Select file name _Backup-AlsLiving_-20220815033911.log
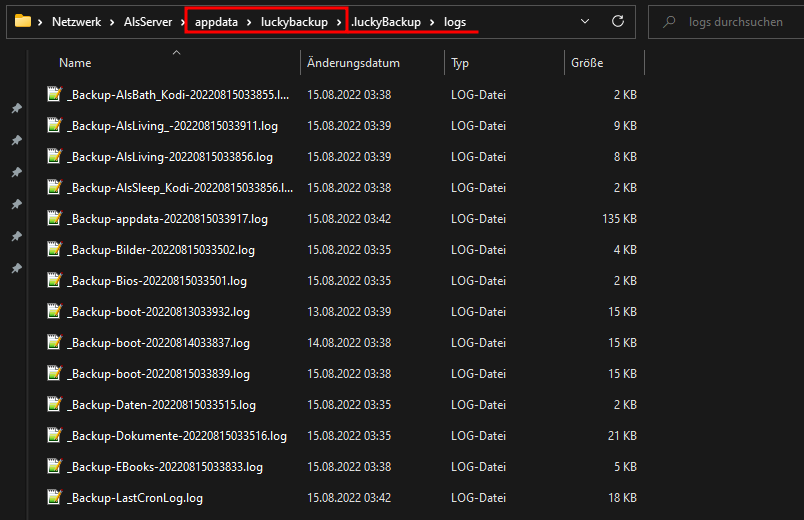The width and height of the screenshot is (804, 520). [172, 126]
